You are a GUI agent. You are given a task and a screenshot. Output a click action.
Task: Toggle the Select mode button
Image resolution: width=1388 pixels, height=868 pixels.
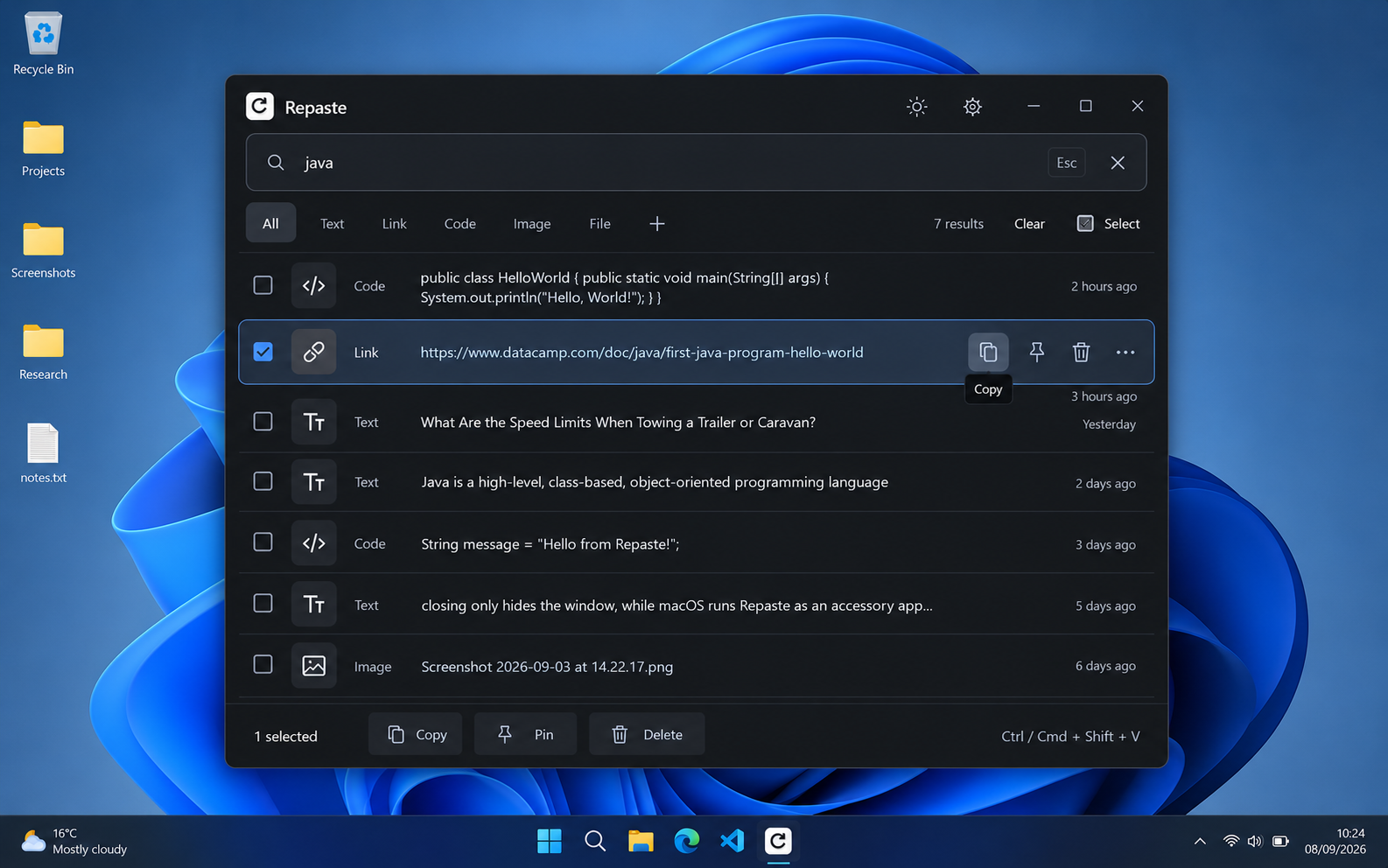tap(1108, 224)
